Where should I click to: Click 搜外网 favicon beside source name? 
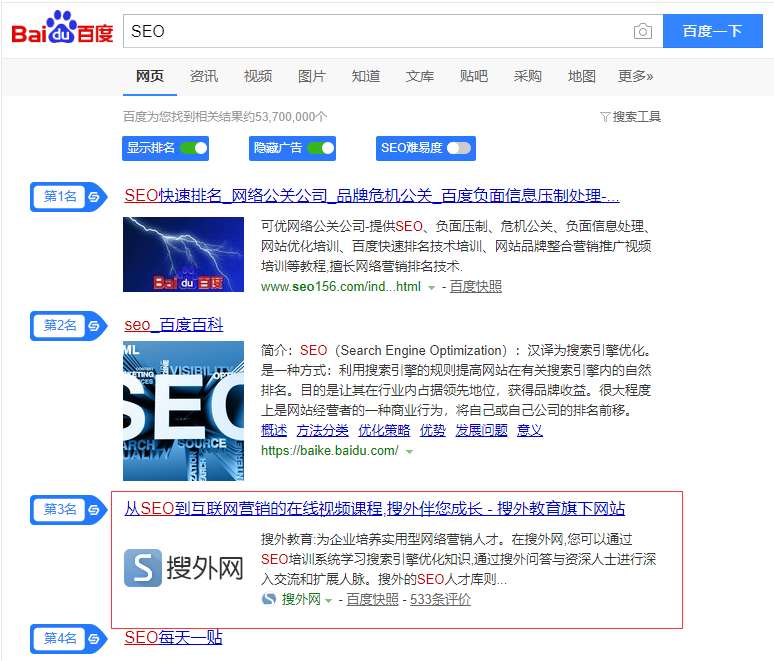tap(269, 599)
